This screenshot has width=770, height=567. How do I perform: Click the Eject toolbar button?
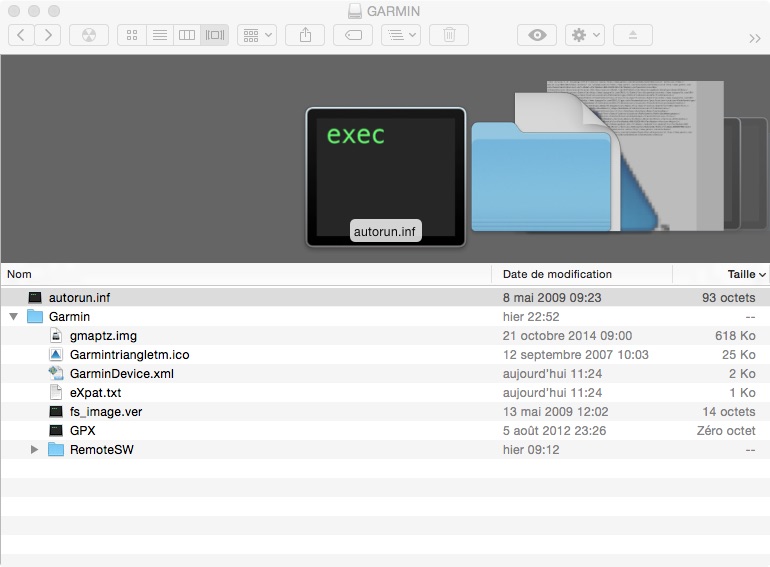633,35
